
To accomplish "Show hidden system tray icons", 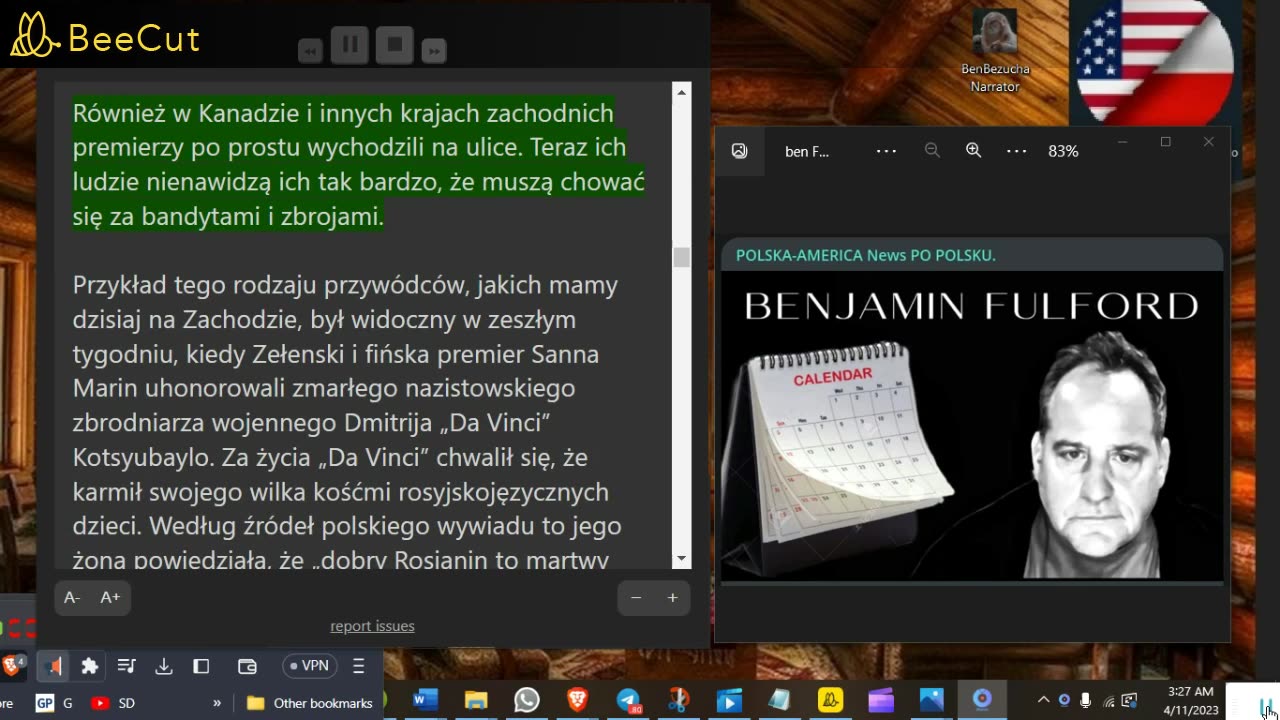I will click(x=1043, y=700).
